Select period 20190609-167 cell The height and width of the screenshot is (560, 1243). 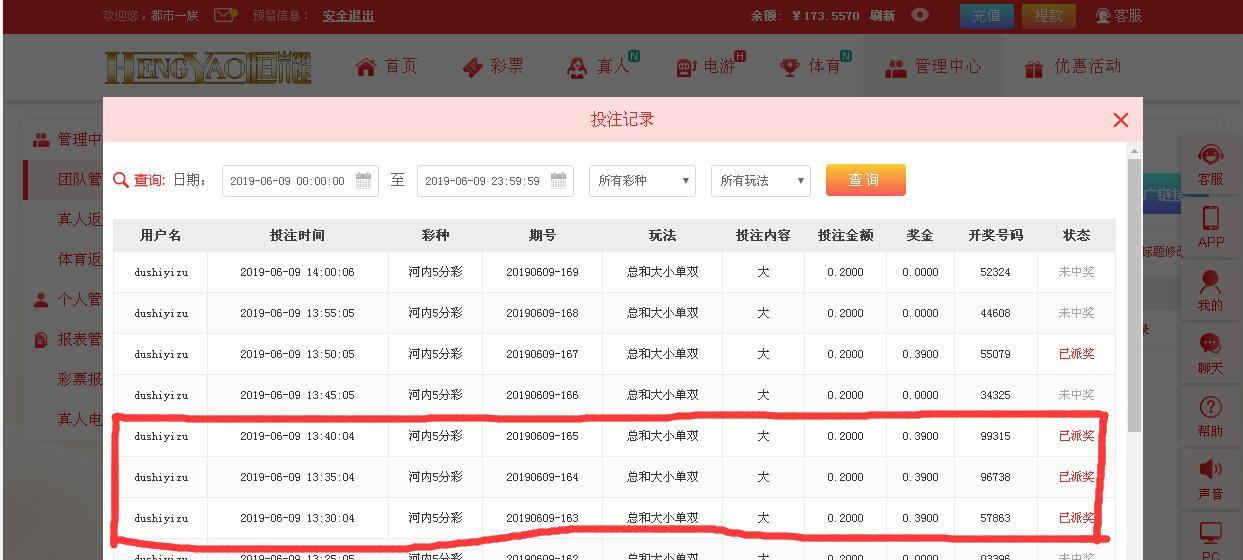pyautogui.click(x=542, y=354)
